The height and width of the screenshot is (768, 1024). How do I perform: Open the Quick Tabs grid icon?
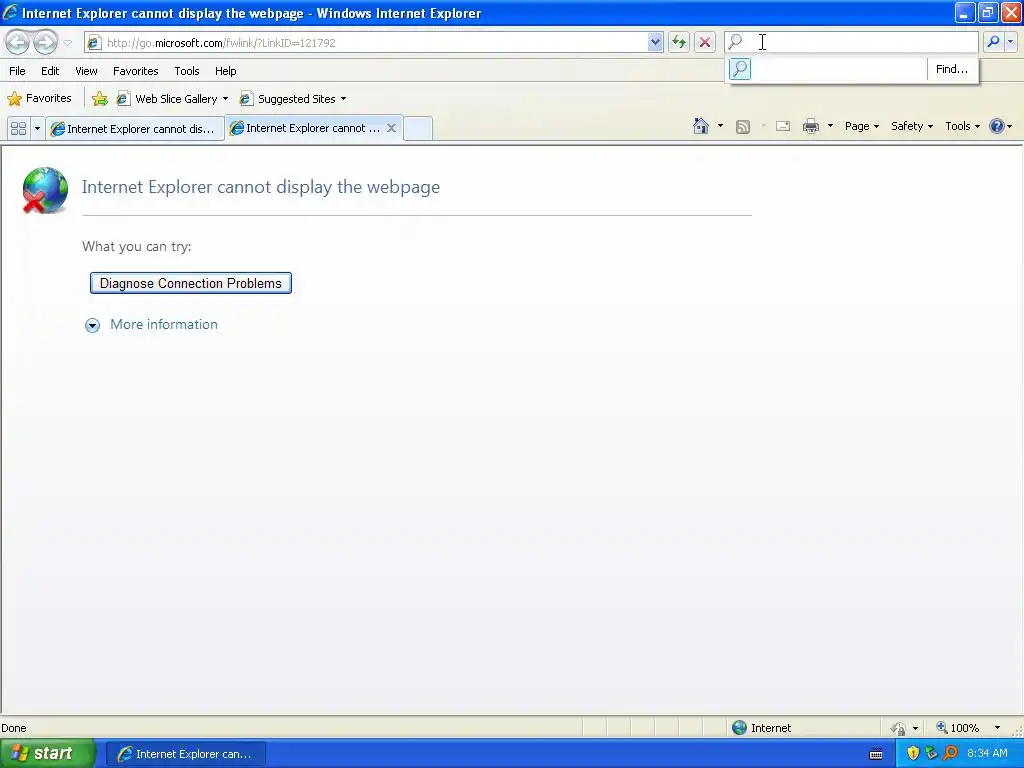coord(18,128)
